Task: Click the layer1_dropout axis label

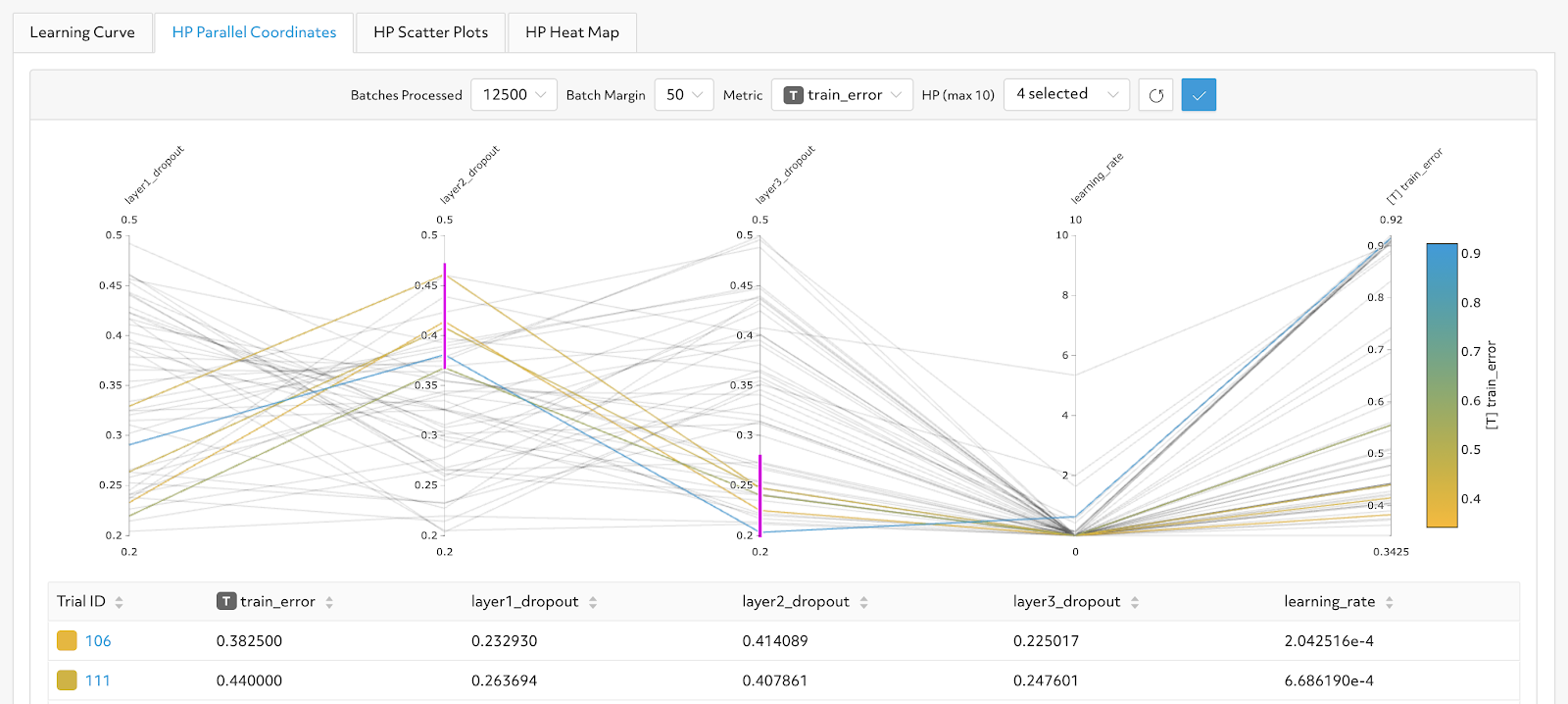Action: (x=154, y=175)
